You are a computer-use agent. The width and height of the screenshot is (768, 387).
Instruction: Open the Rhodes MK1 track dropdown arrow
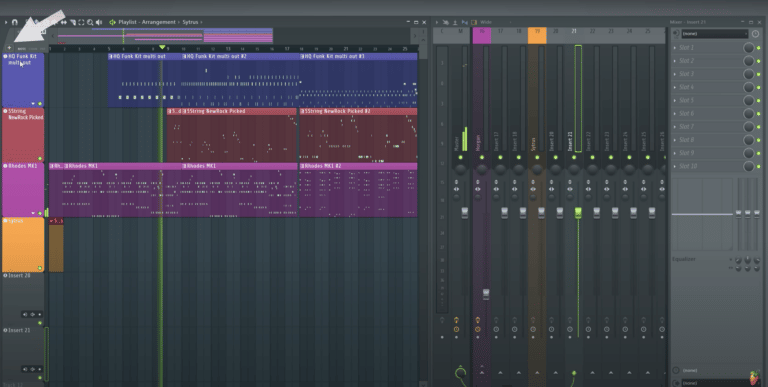point(33,214)
